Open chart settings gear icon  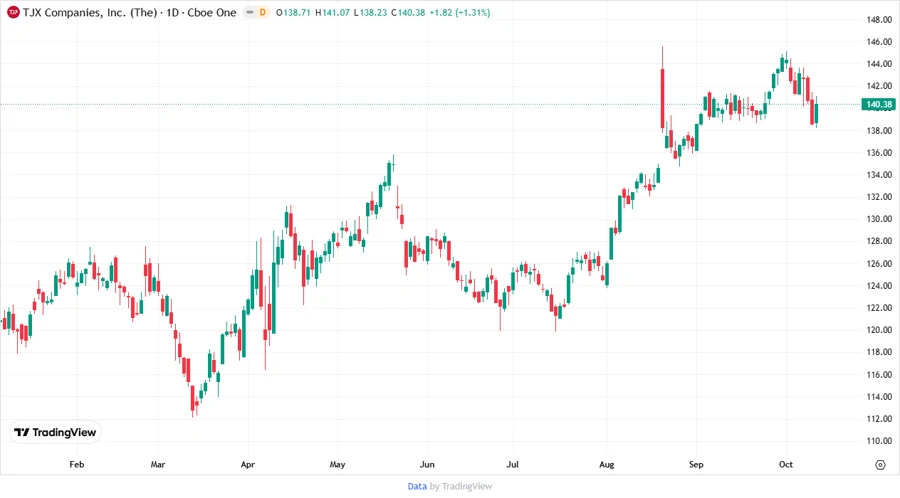[880, 465]
